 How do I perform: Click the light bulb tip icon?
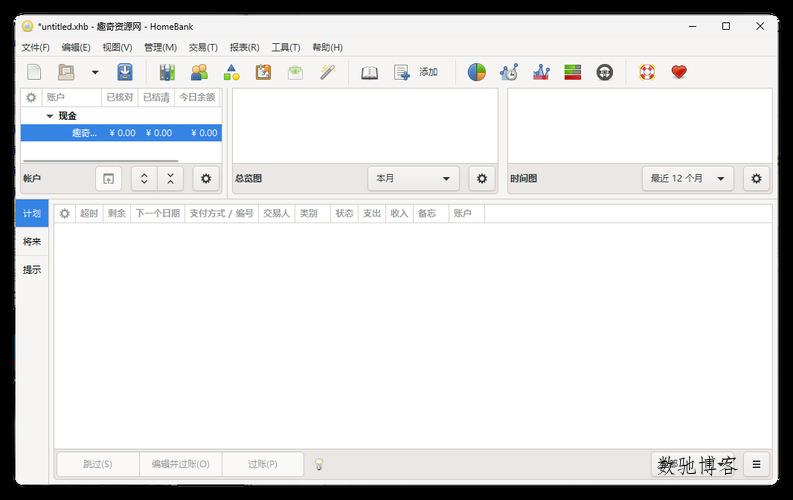click(x=319, y=464)
